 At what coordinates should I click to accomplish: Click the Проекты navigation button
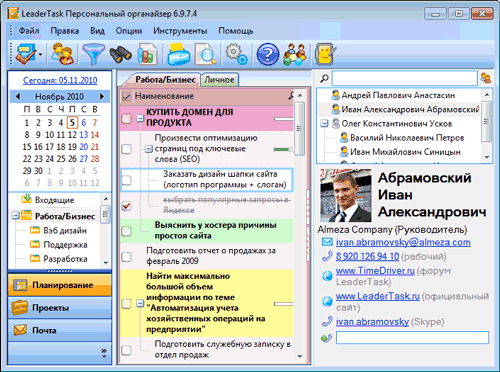[60, 308]
